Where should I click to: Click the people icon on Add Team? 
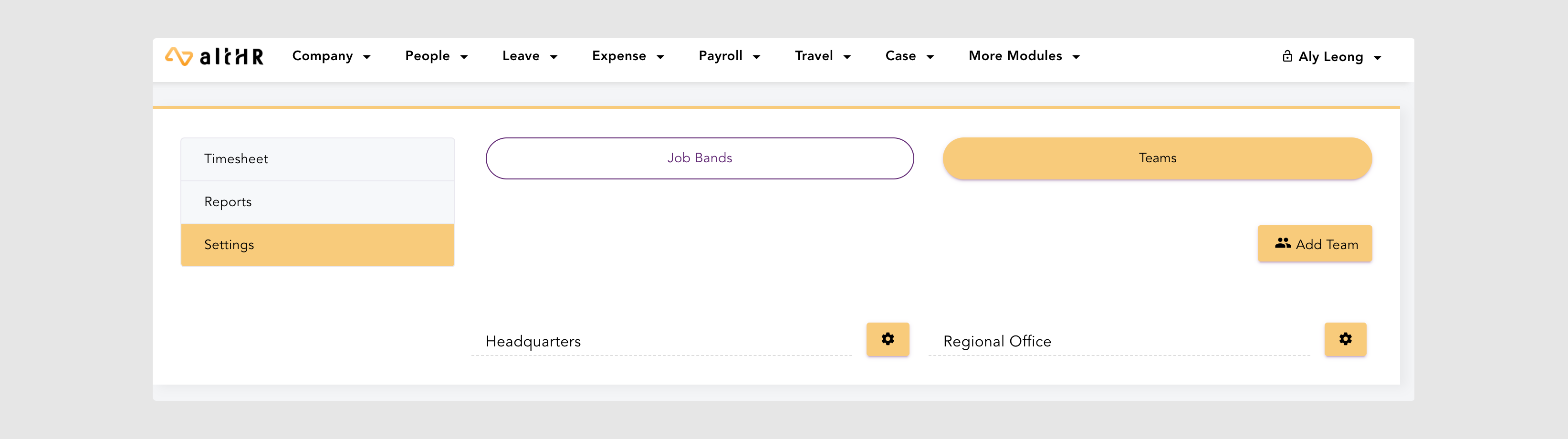1283,243
